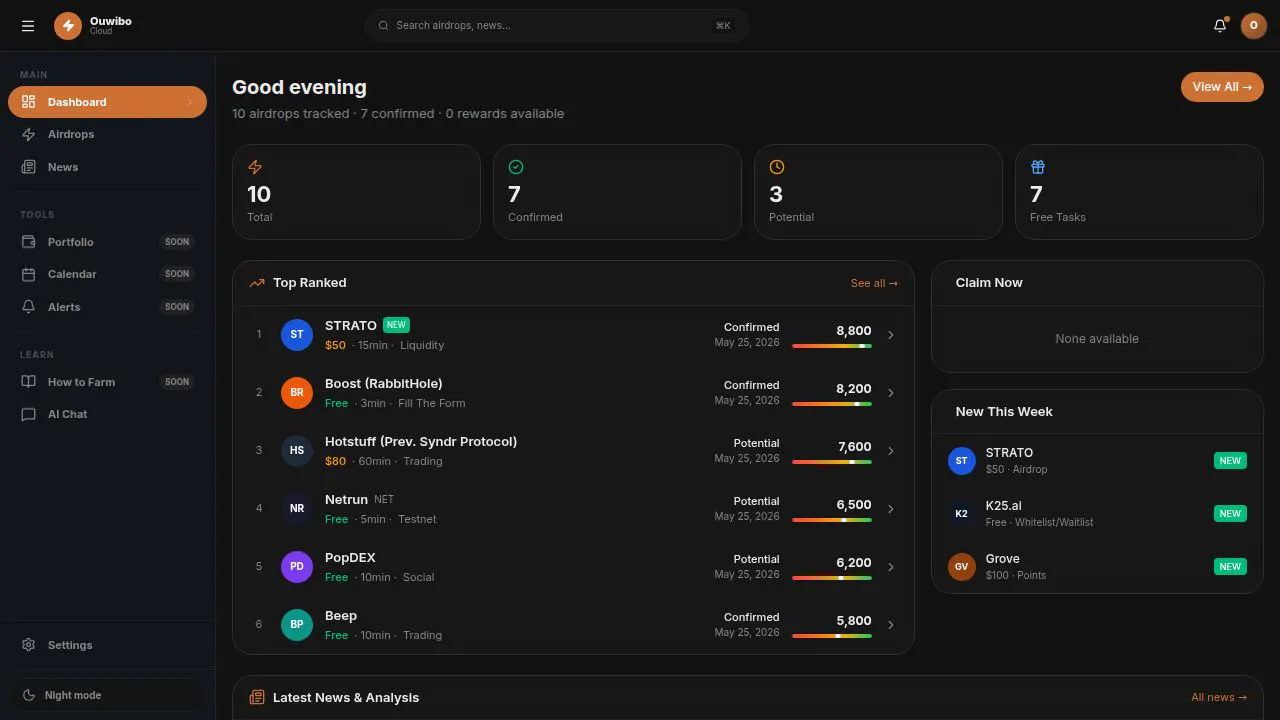
Task: Open the How to Farm link
Action: click(x=107, y=382)
